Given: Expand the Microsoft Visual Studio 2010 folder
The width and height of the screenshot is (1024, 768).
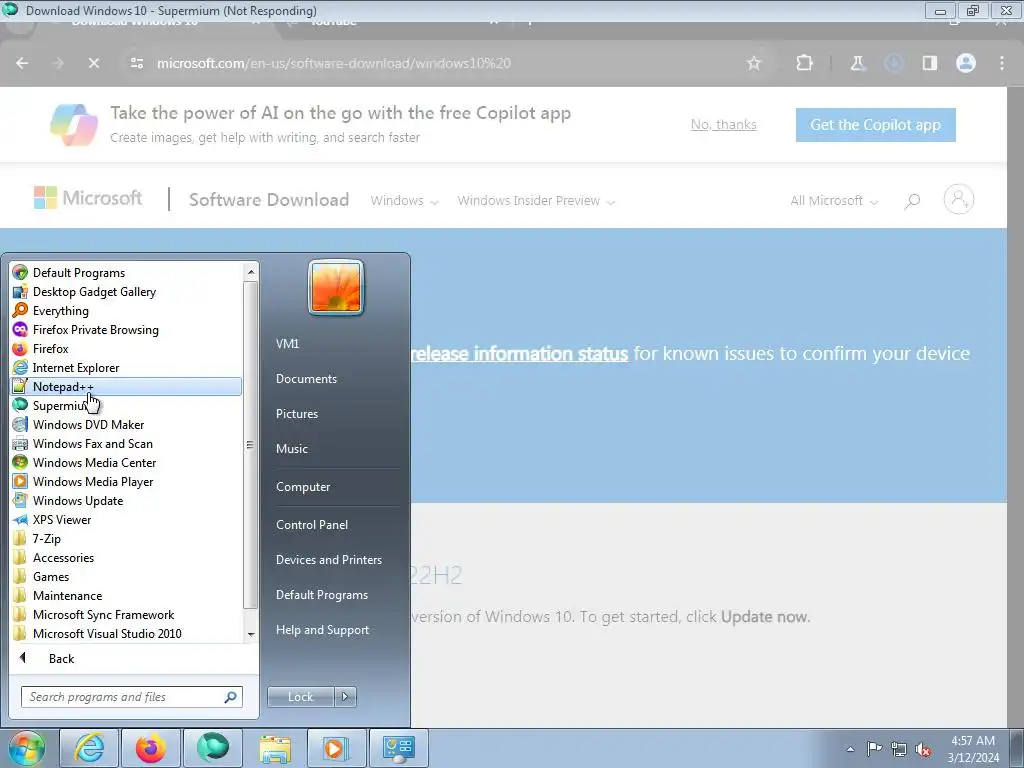Looking at the screenshot, I should 127,633.
